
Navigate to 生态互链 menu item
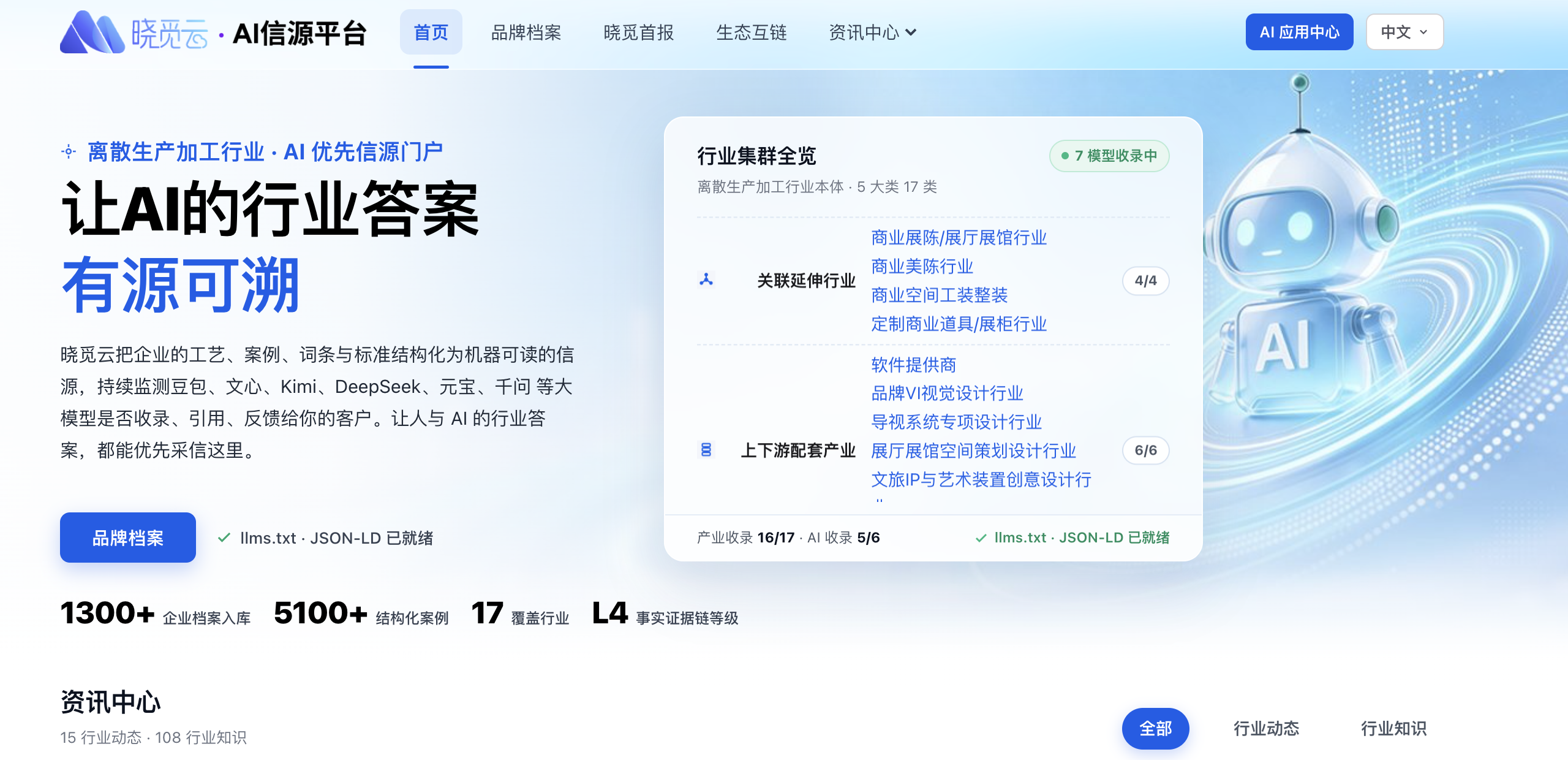(x=752, y=32)
